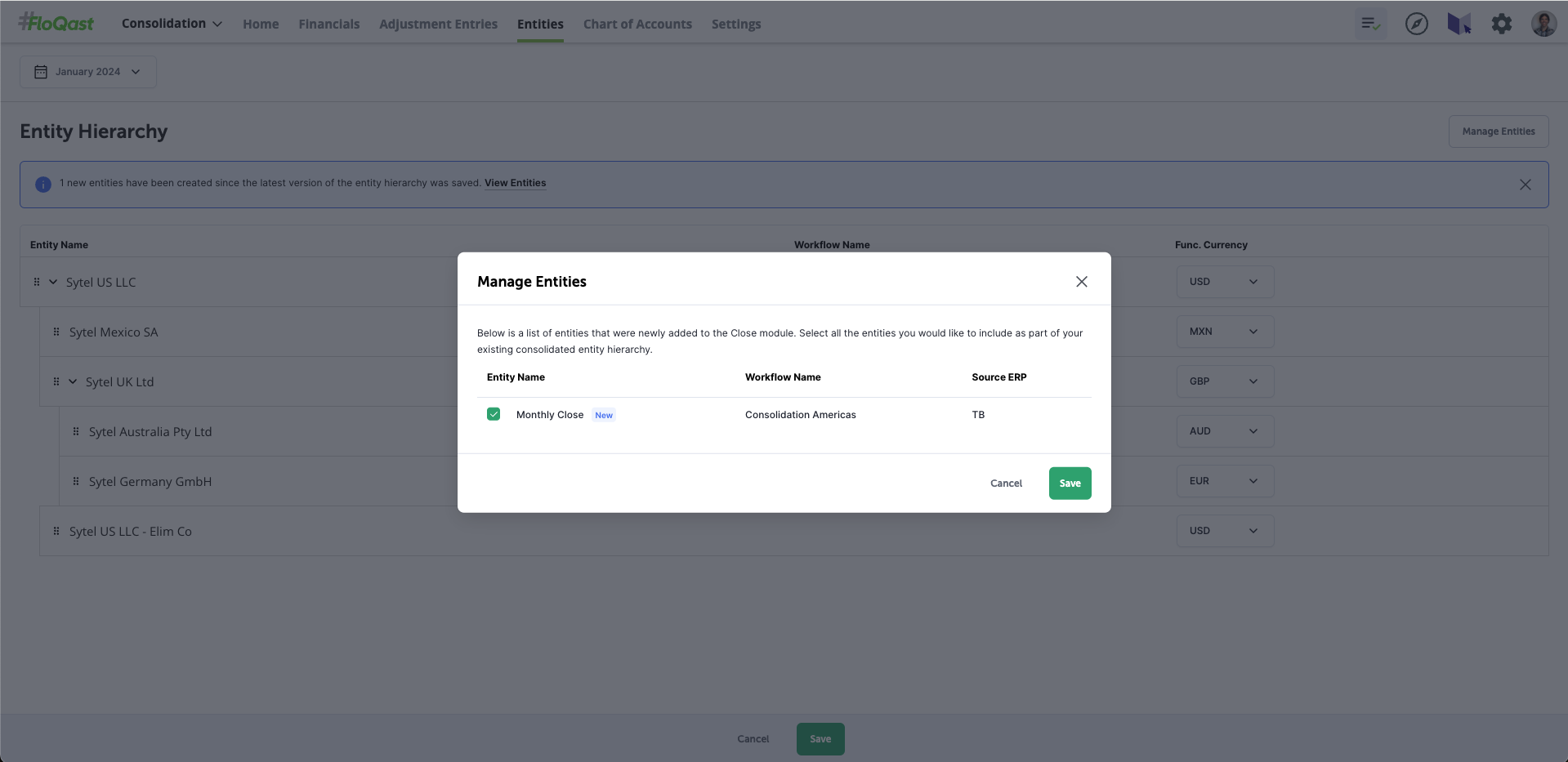Click the page-bottom Cancel button
The width and height of the screenshot is (1568, 762).
(753, 739)
